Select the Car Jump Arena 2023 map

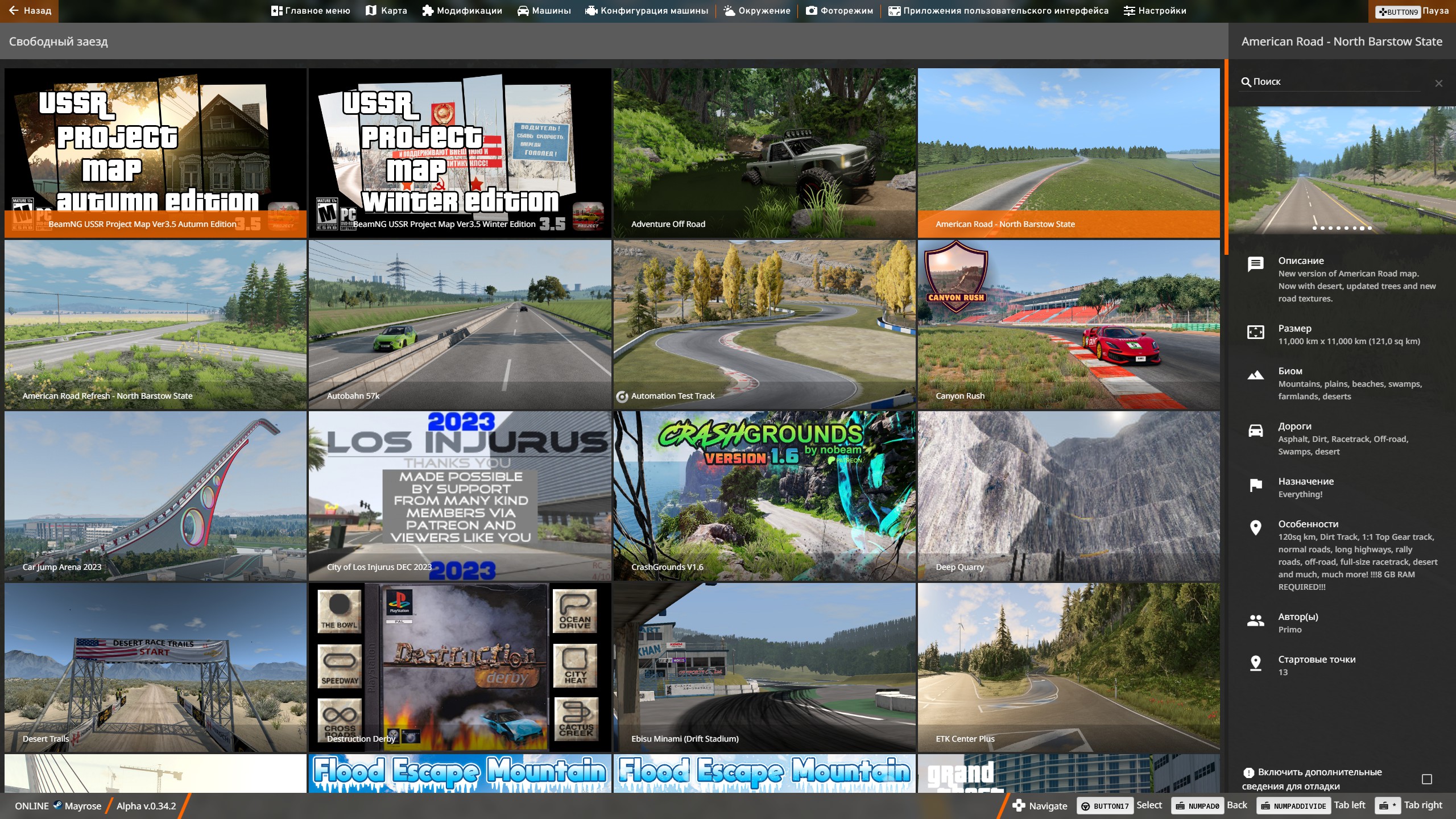(155, 496)
